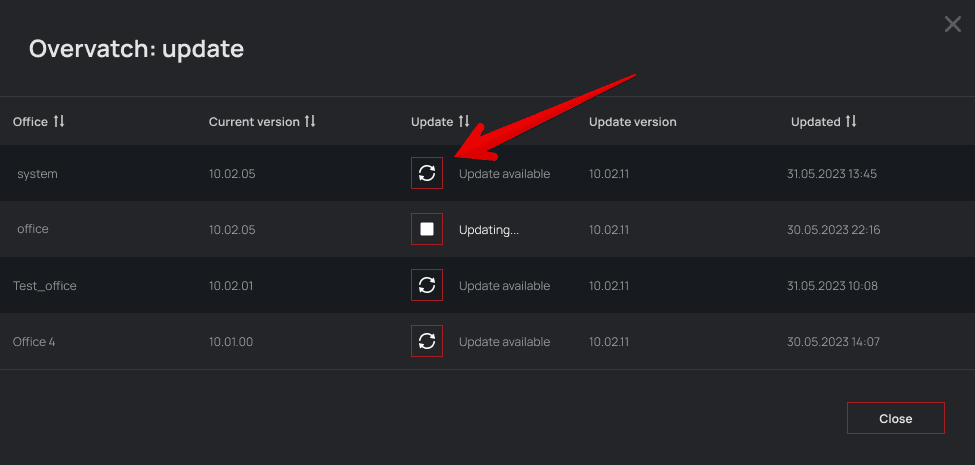Viewport: 975px width, 465px height.
Task: Select the Test_office row name
Action: [45, 286]
